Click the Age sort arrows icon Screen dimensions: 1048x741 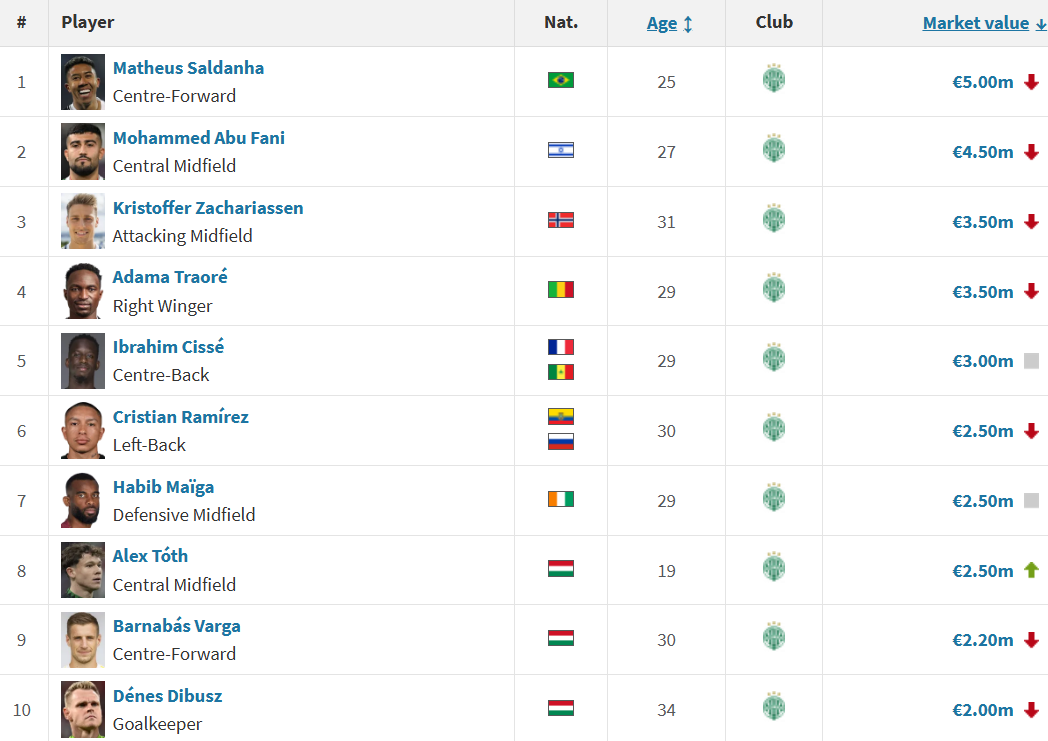[x=688, y=24]
